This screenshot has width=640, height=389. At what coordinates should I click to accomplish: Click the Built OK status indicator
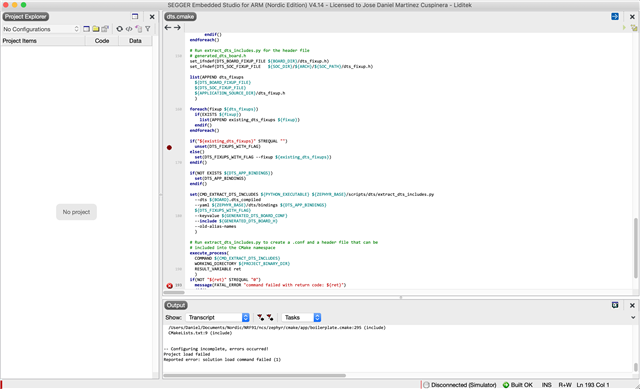coord(518,385)
